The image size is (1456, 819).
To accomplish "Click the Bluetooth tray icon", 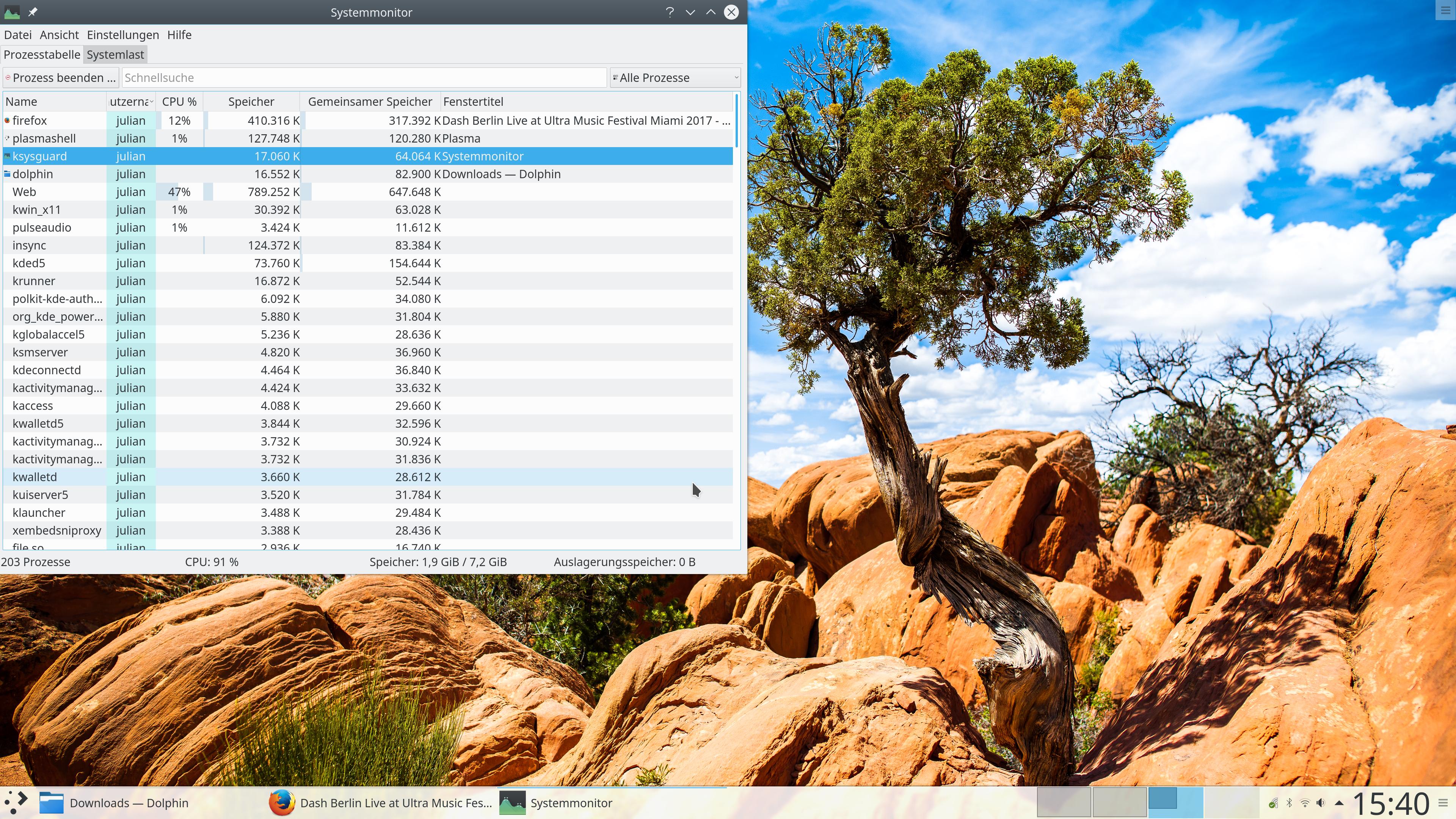I will (x=1289, y=803).
